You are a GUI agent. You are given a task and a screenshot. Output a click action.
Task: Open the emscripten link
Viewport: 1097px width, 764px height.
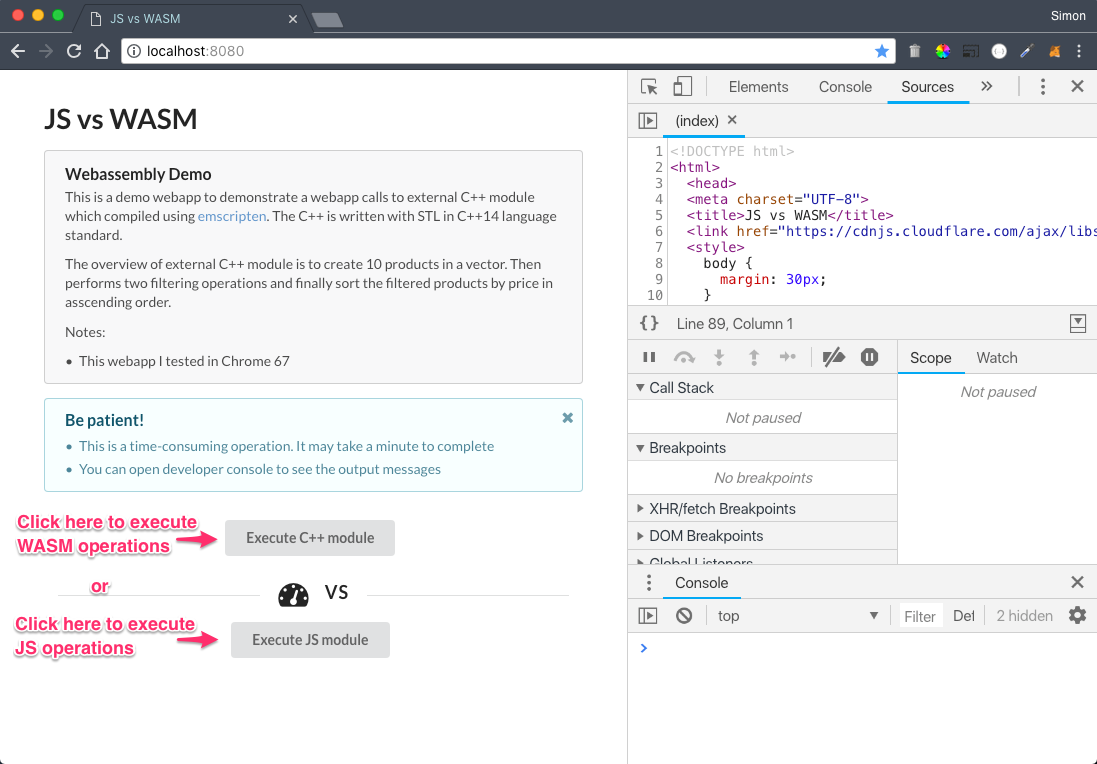point(231,215)
